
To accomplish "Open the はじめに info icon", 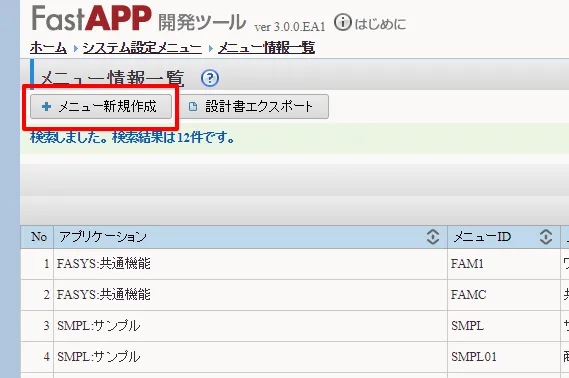I will pos(343,22).
